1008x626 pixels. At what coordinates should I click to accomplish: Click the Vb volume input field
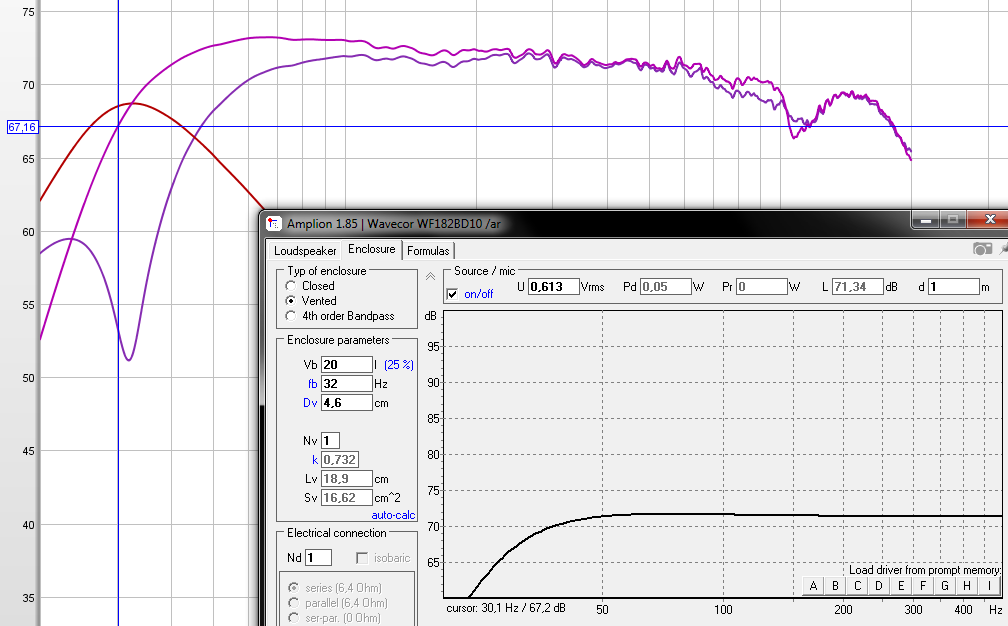click(x=346, y=364)
